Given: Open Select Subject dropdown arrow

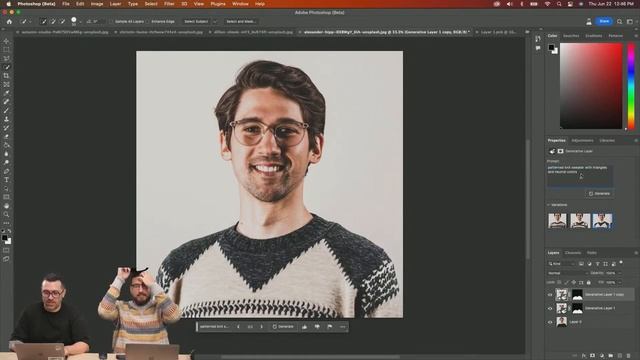Looking at the screenshot, I should (x=215, y=22).
